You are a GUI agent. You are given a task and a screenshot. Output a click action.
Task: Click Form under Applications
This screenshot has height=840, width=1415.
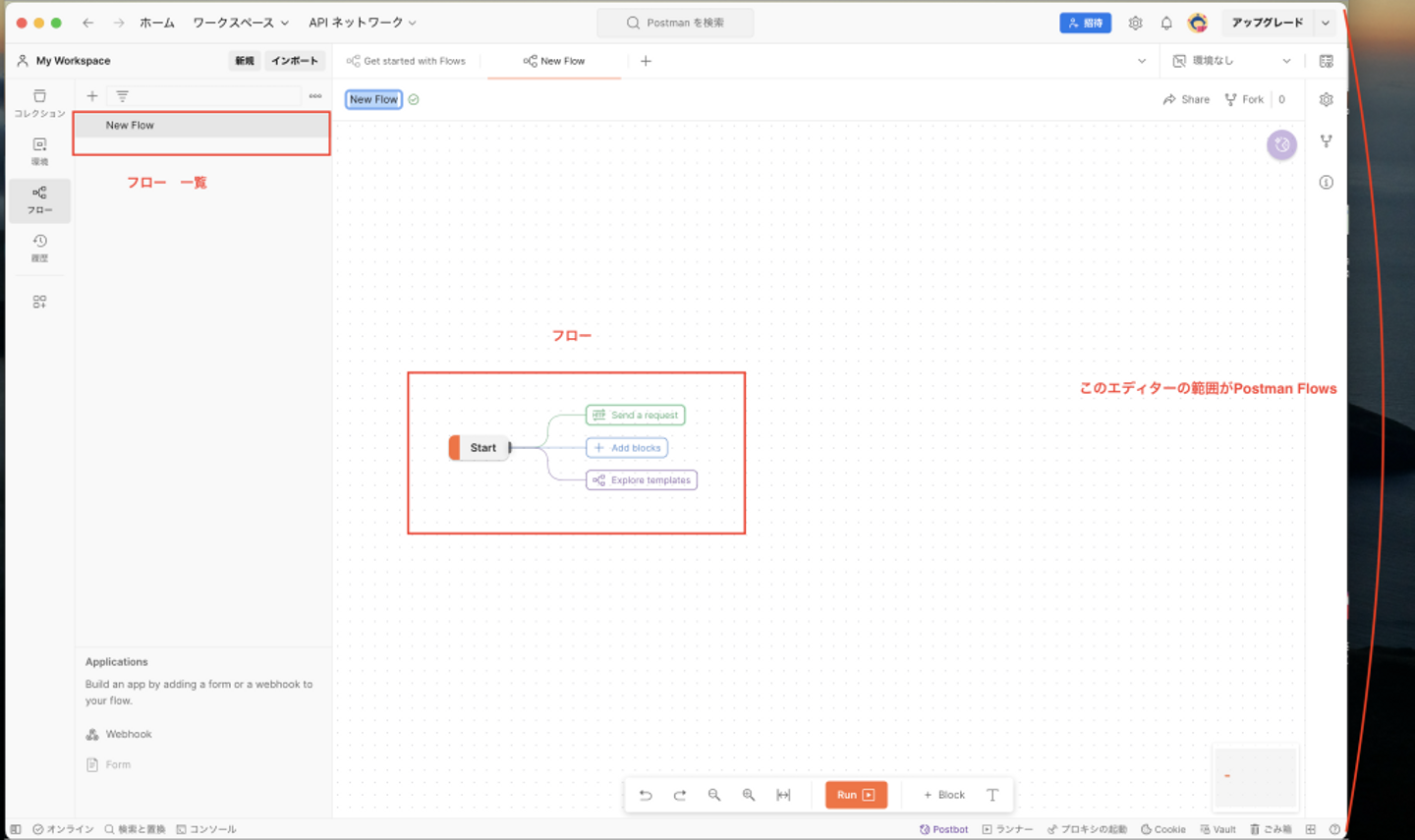(x=108, y=764)
